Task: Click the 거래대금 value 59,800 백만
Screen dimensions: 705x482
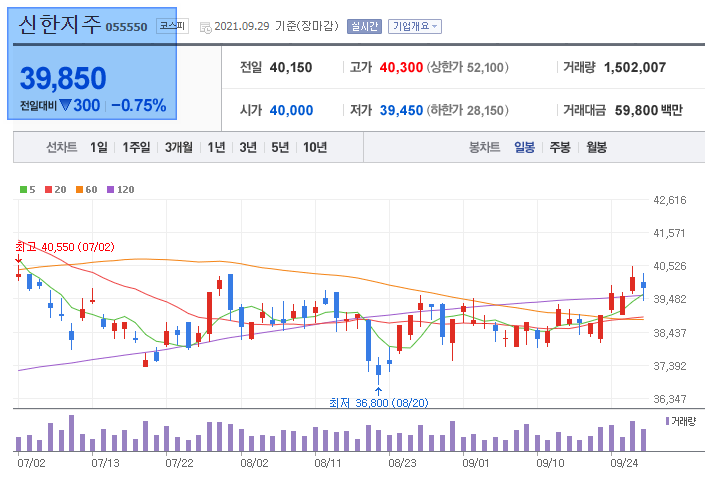Action: (648, 110)
